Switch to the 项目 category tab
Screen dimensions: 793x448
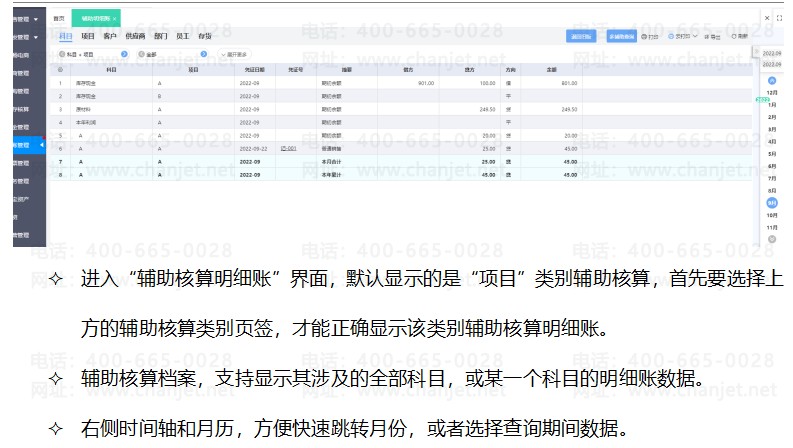click(x=88, y=36)
